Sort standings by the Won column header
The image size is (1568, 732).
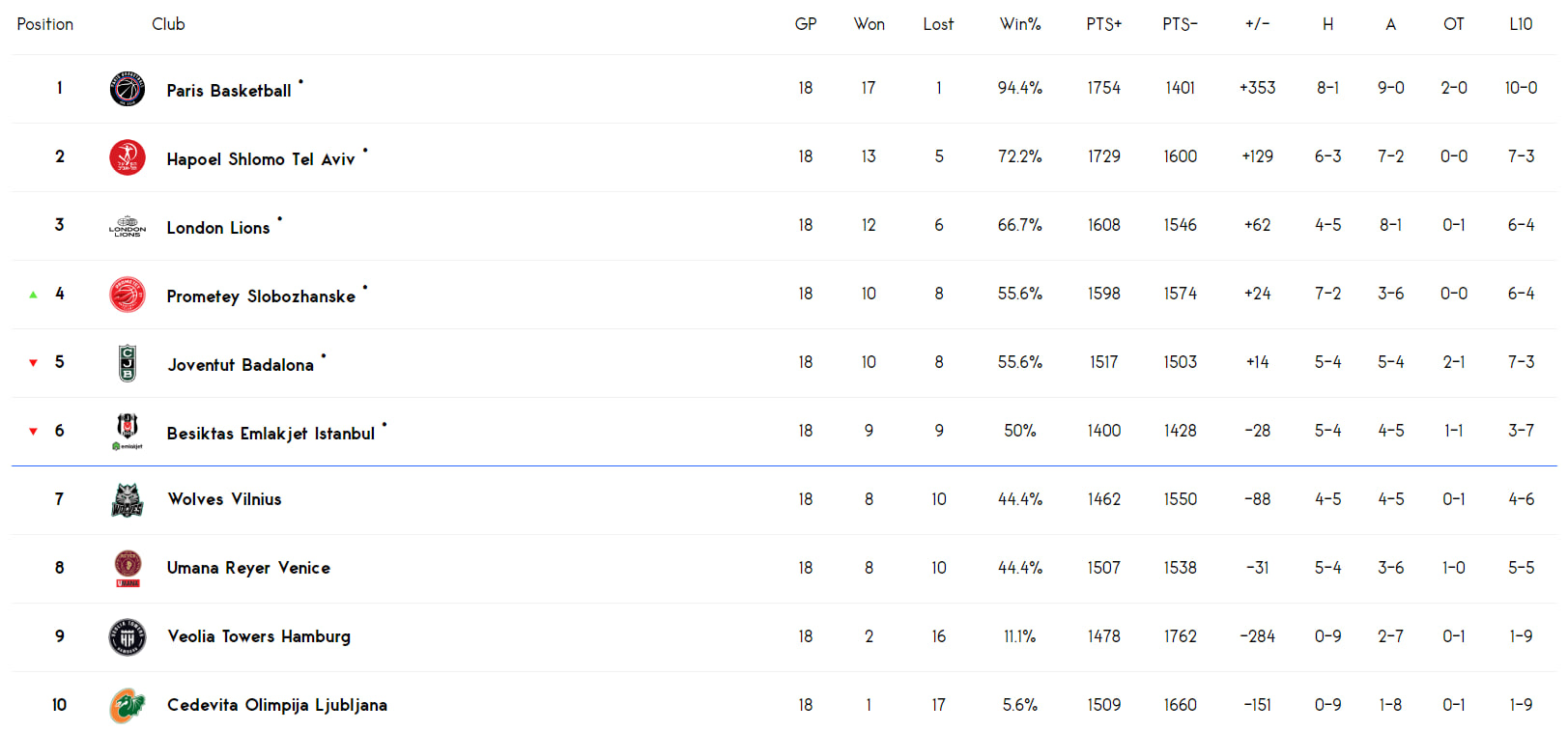coord(869,24)
